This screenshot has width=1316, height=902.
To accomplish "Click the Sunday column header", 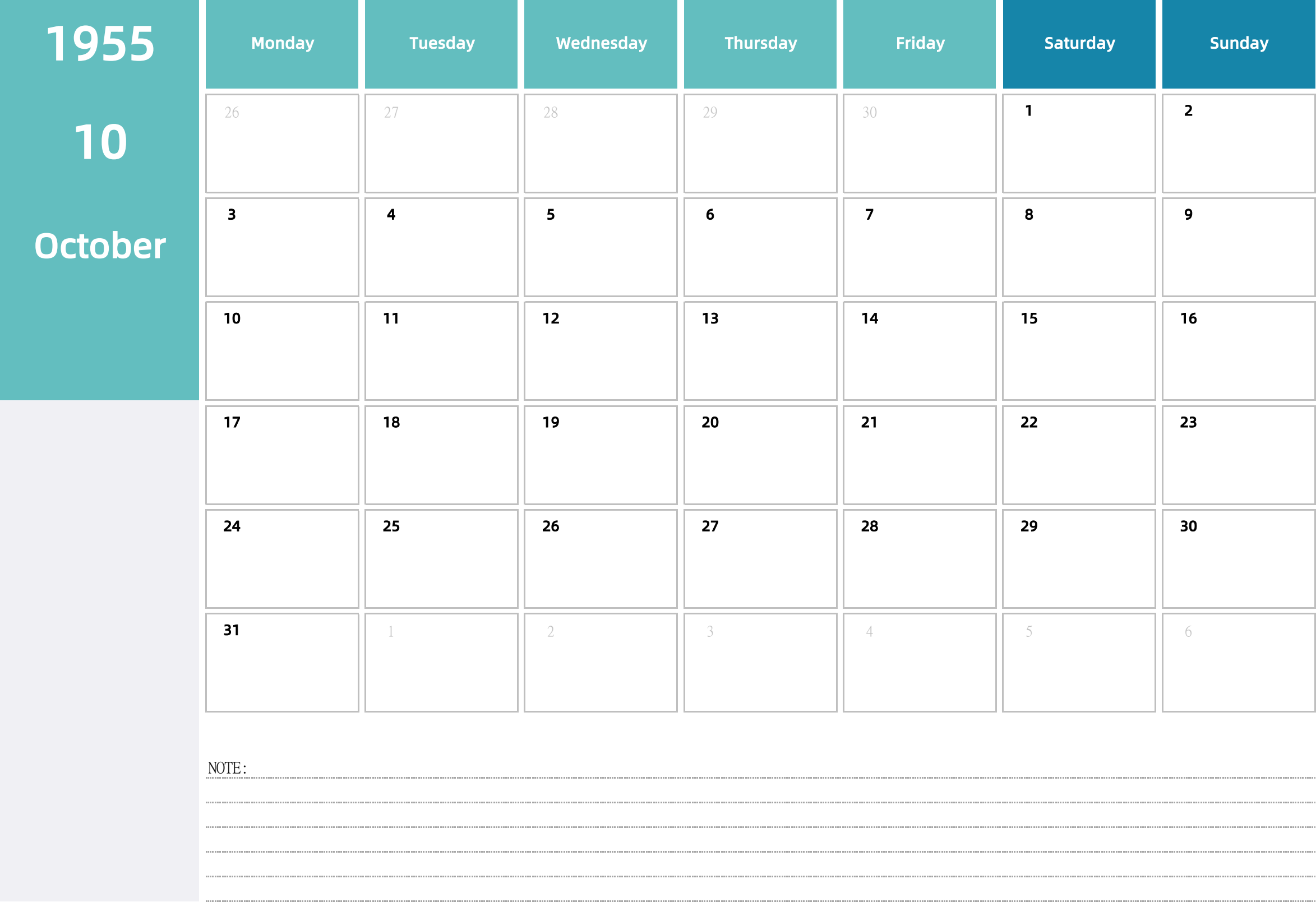I will point(1239,44).
